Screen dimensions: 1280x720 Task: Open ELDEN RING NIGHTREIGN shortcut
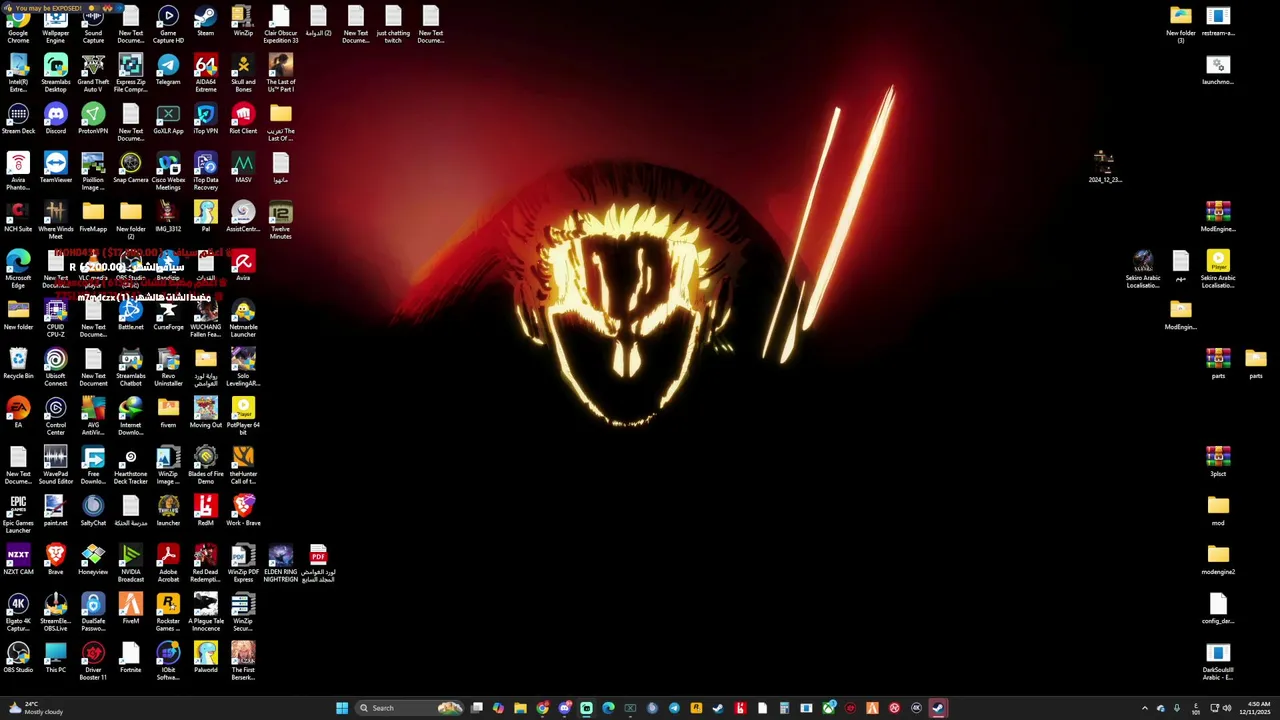pos(281,564)
